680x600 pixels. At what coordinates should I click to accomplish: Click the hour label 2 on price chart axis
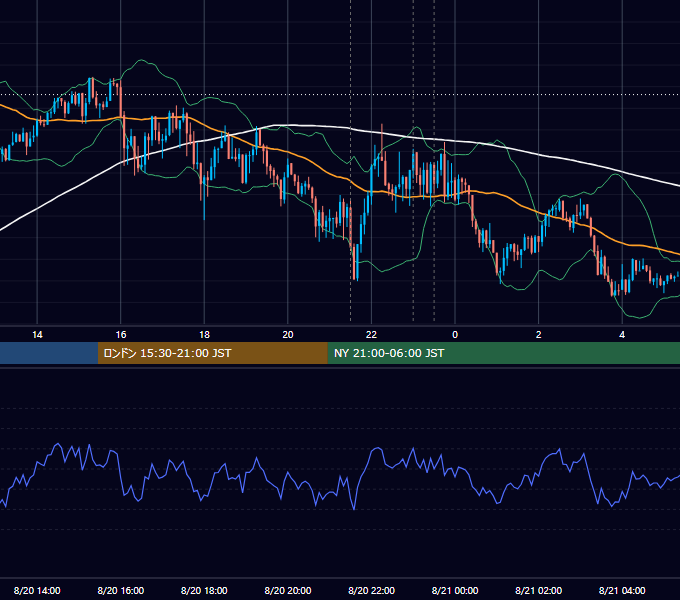(x=539, y=335)
